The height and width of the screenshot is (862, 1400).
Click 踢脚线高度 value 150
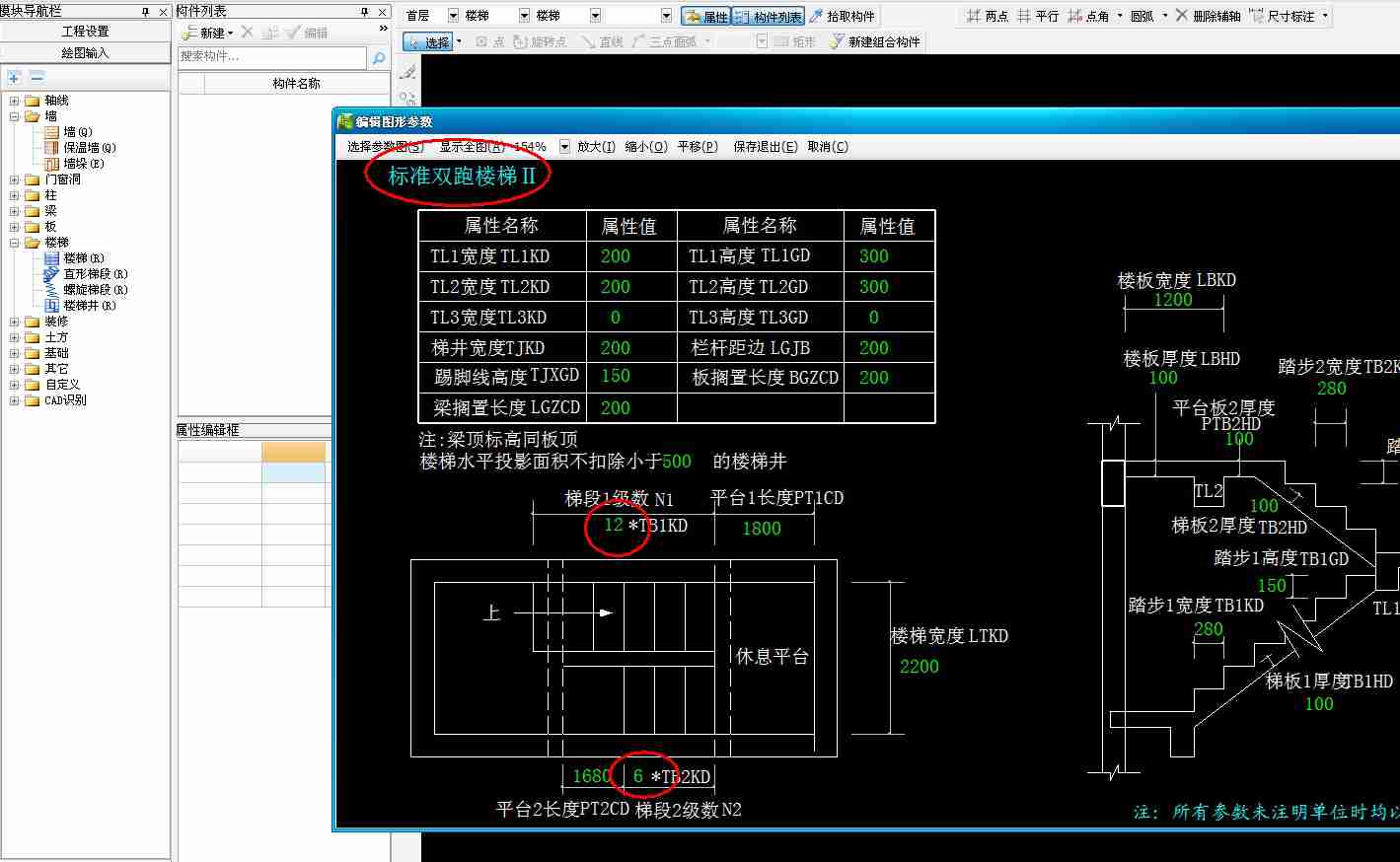[616, 376]
